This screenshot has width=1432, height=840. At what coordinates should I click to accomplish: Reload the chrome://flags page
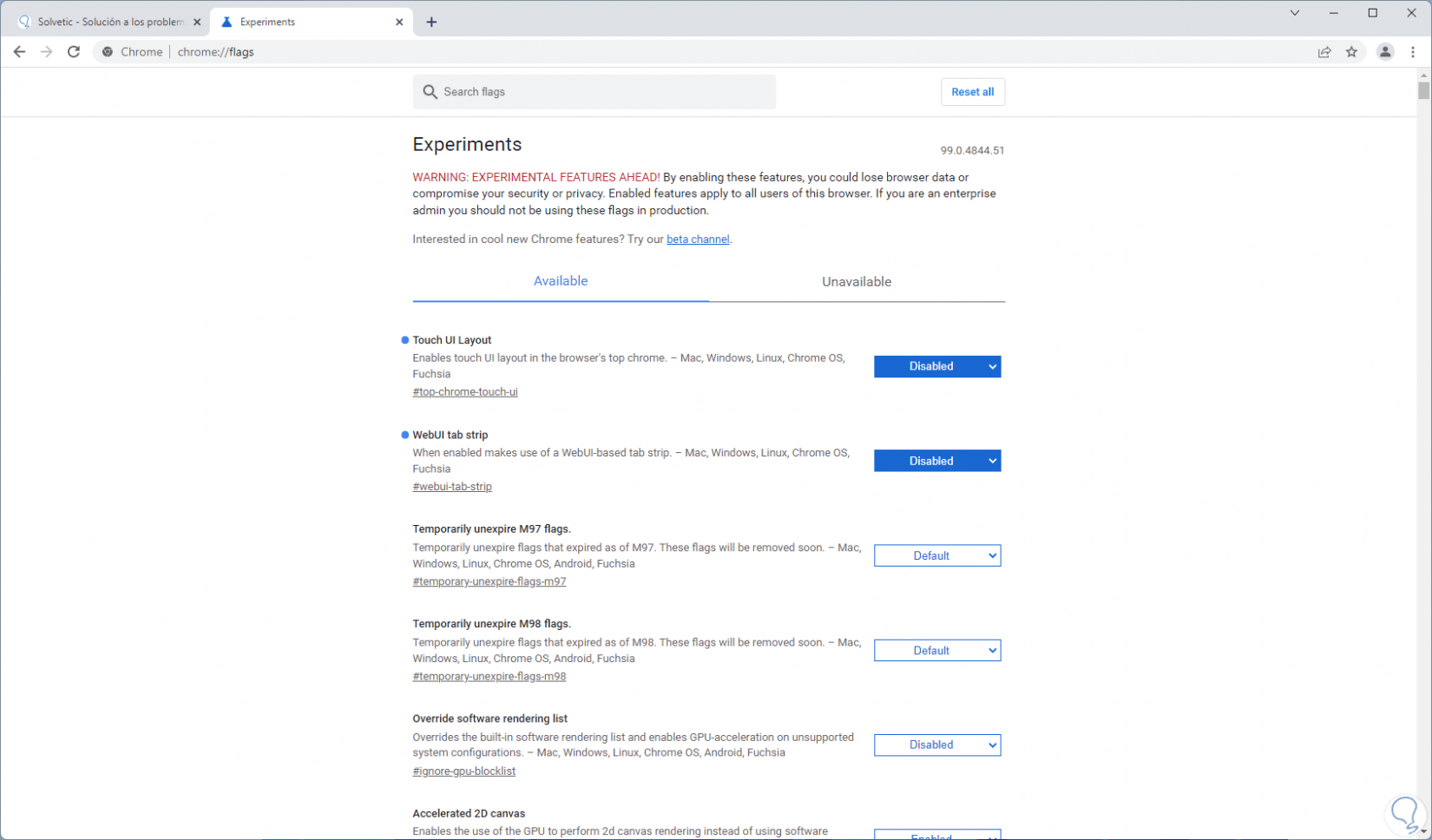click(x=74, y=52)
